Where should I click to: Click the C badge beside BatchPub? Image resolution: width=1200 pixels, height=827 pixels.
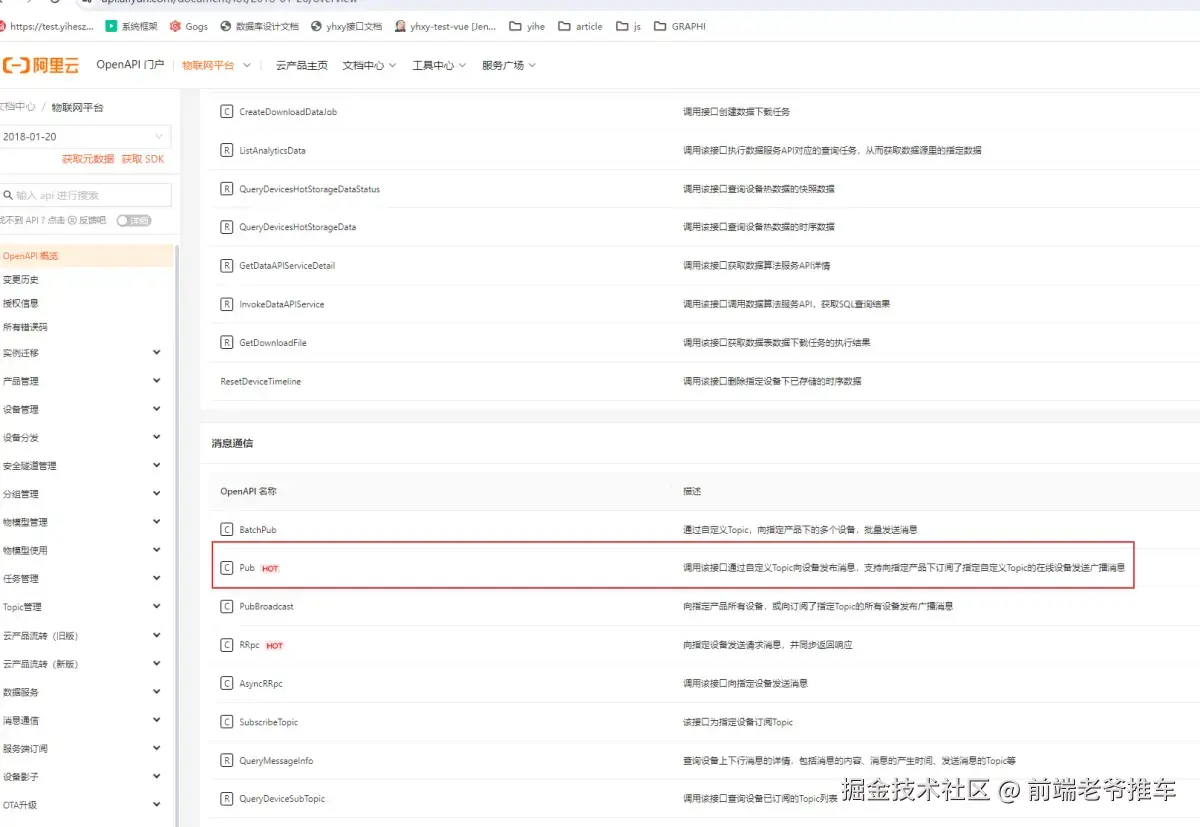point(227,529)
